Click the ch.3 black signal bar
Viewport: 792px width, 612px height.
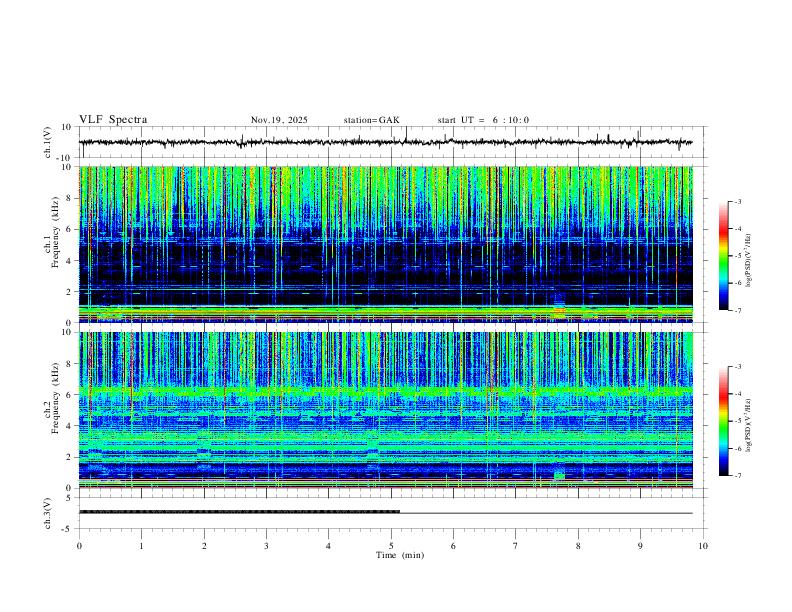point(239,512)
